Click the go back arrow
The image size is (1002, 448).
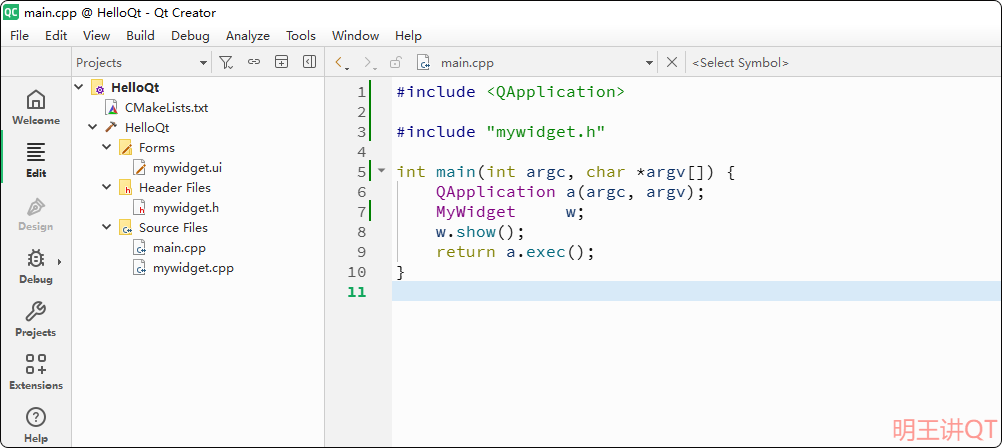340,62
